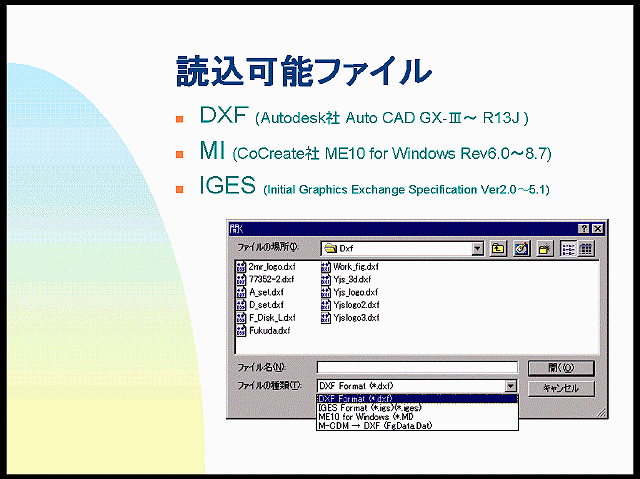The width and height of the screenshot is (640, 479).
Task: Click the ファイル名(N) label
Action: pos(262,368)
